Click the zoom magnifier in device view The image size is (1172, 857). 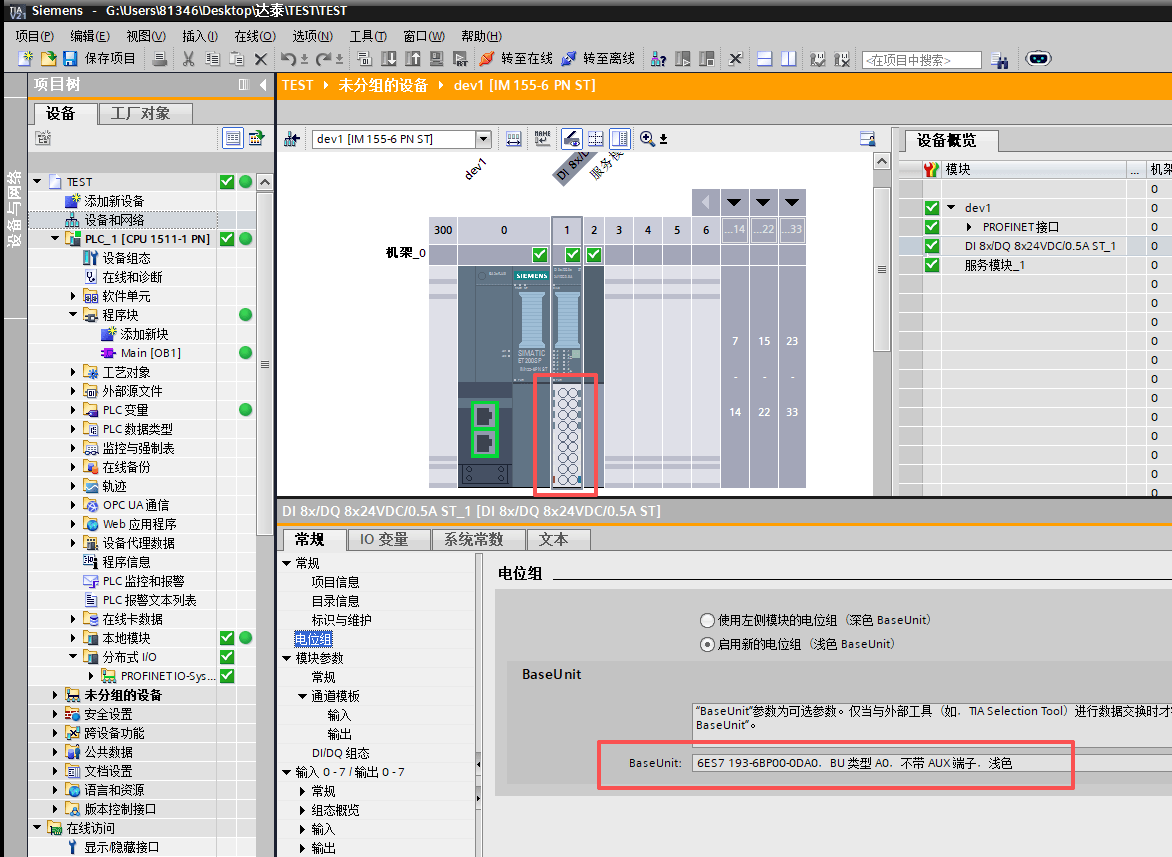pos(647,138)
